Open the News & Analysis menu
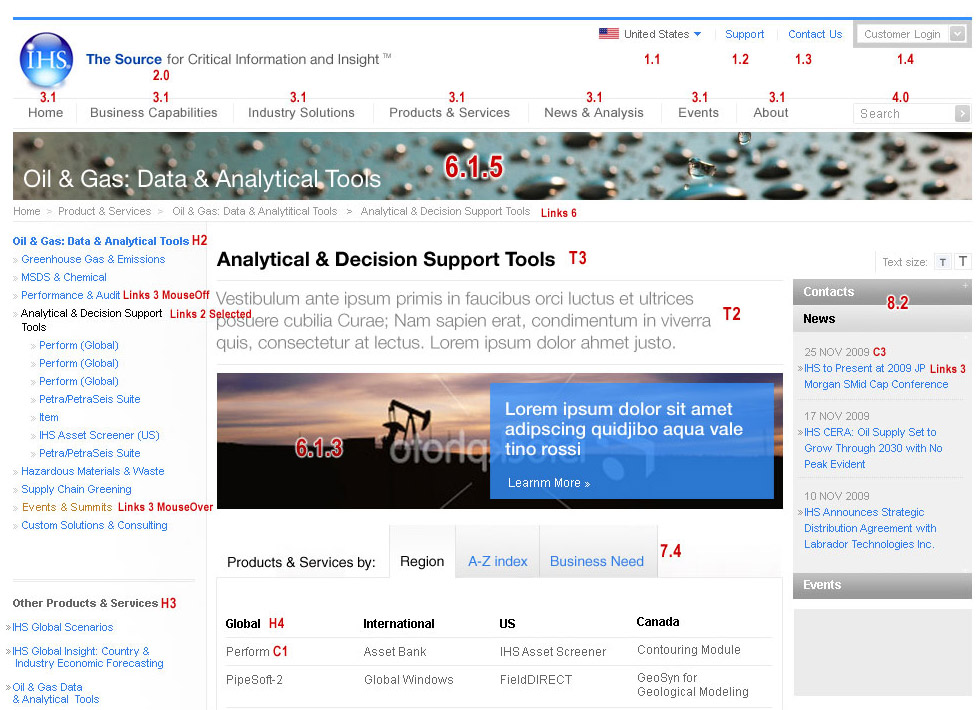 (593, 113)
